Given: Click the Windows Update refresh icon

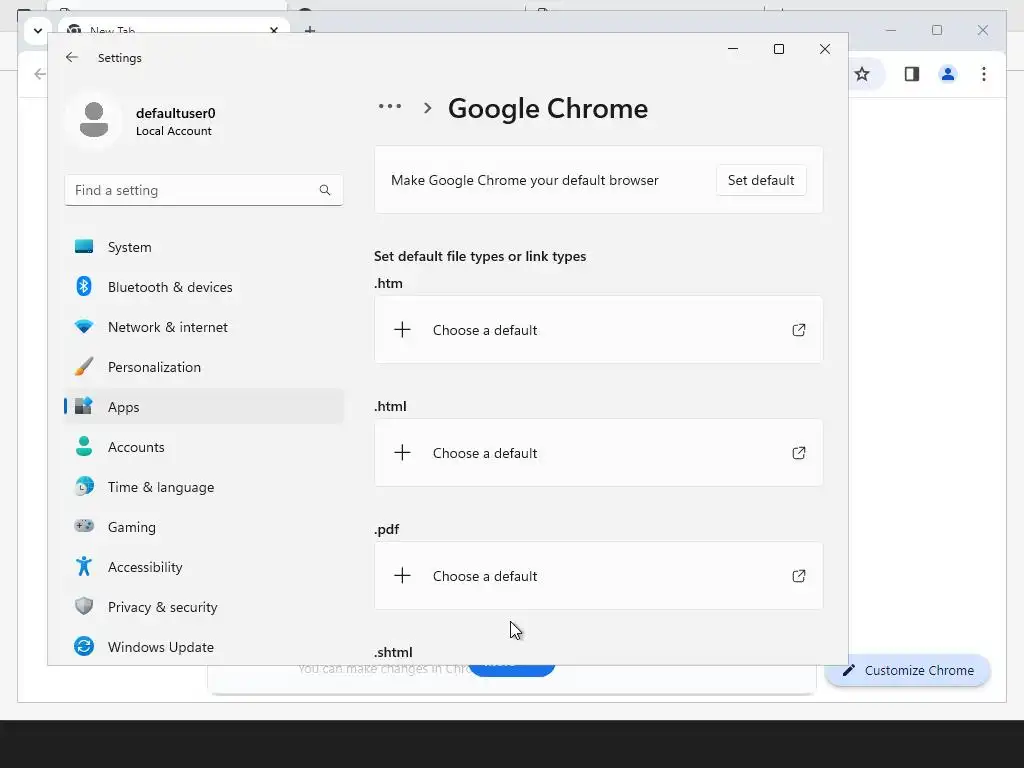Looking at the screenshot, I should 84,646.
